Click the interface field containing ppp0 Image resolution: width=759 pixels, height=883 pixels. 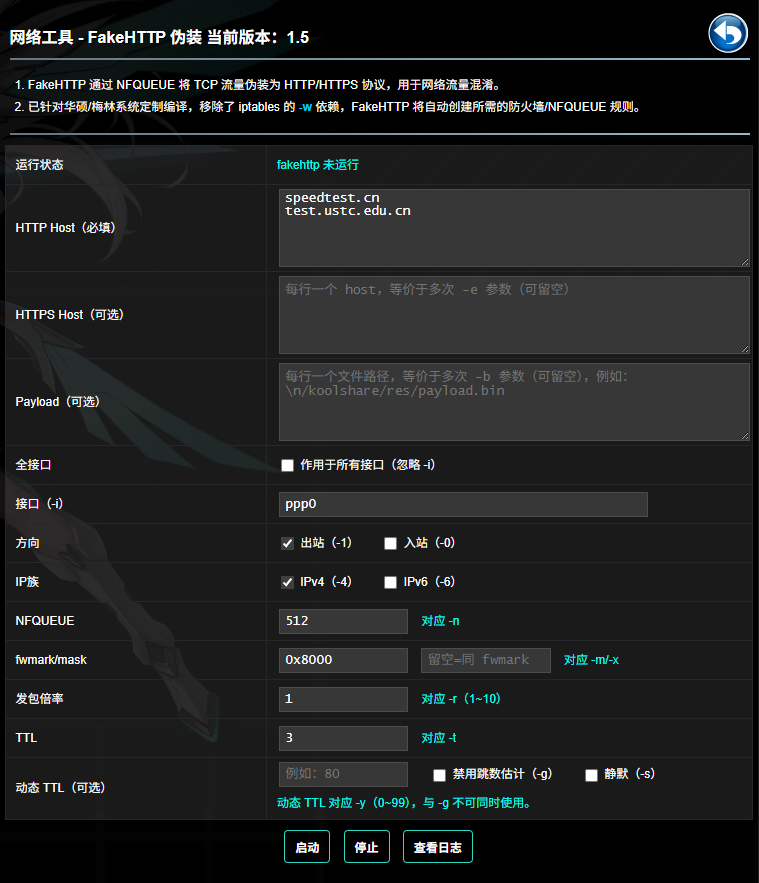pyautogui.click(x=463, y=504)
